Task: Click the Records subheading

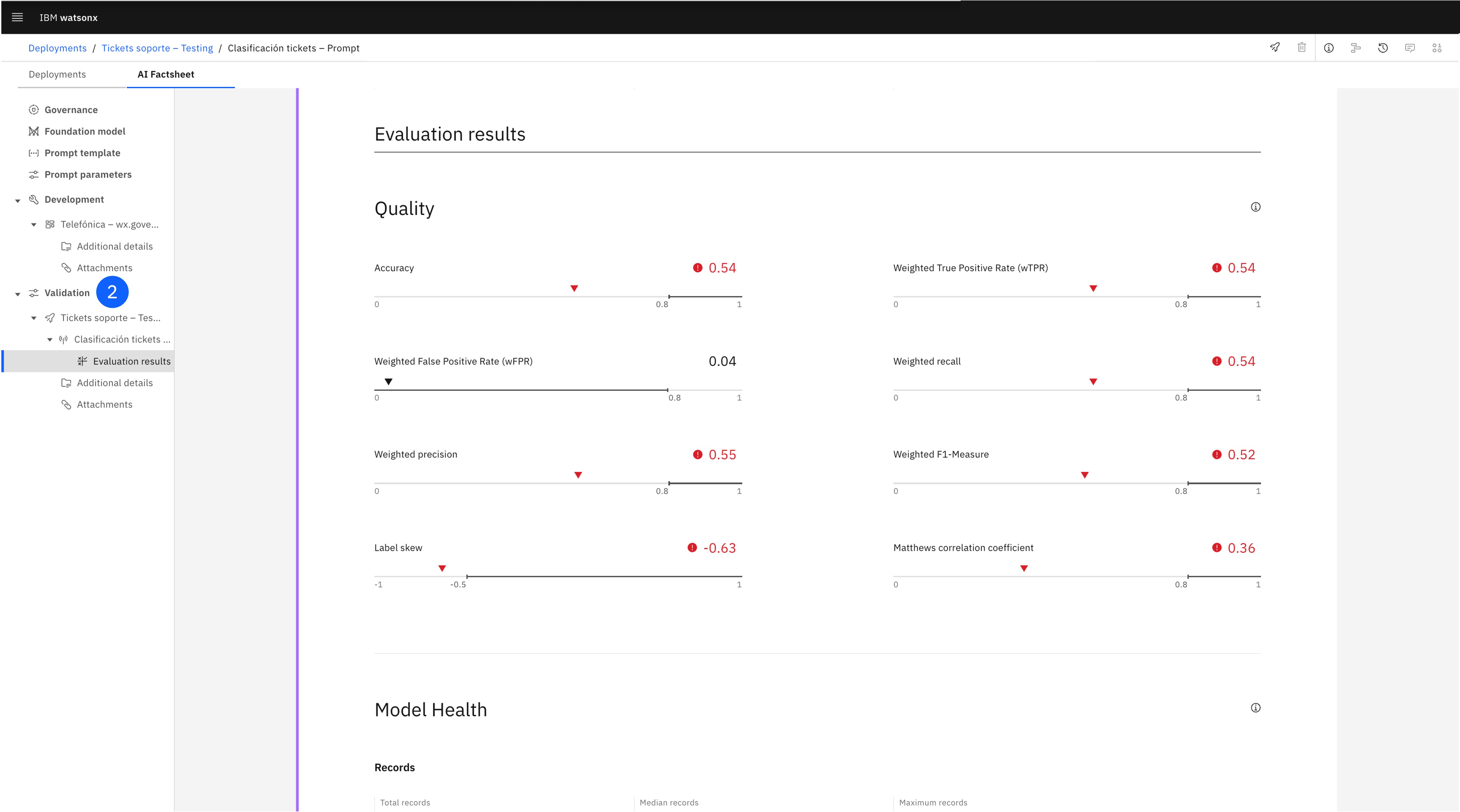Action: 395,767
